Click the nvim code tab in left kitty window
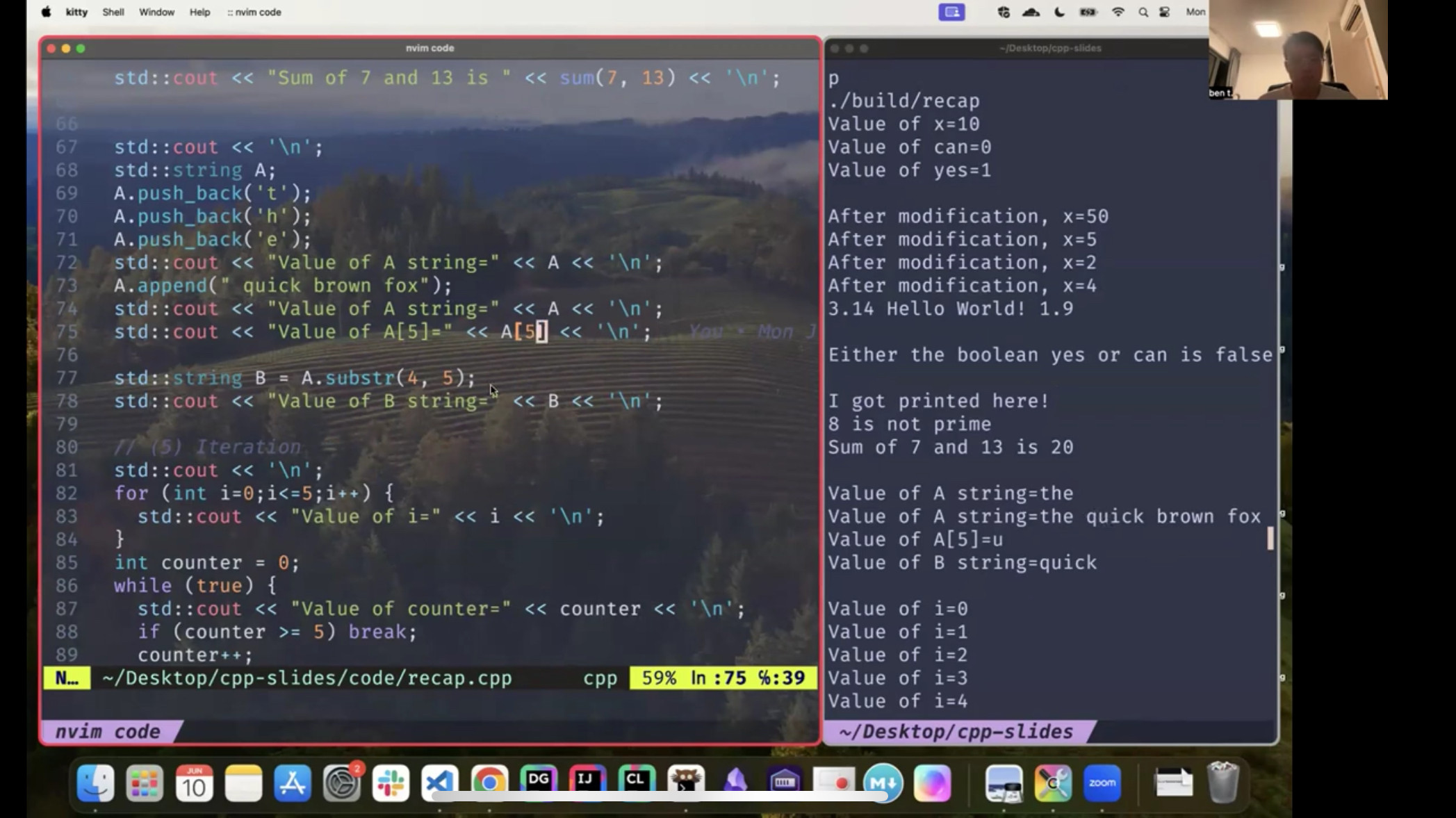The width and height of the screenshot is (1456, 818). pos(108,732)
